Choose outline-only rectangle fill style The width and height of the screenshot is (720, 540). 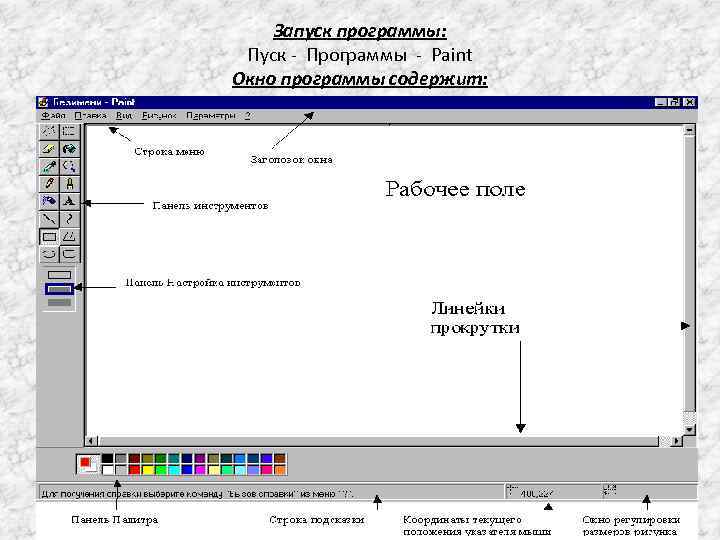(x=60, y=275)
